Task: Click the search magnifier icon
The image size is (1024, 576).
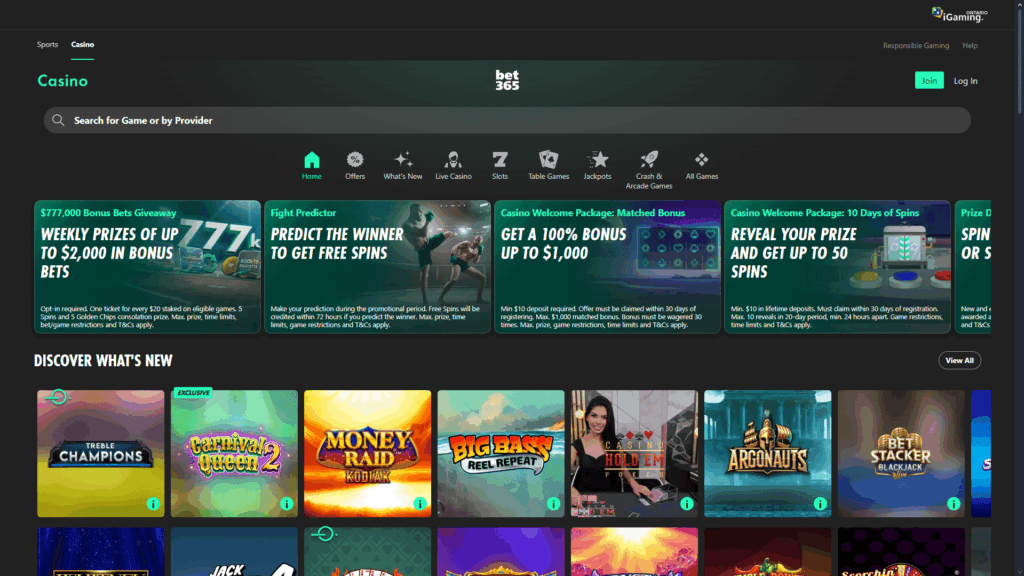Action: [58, 119]
